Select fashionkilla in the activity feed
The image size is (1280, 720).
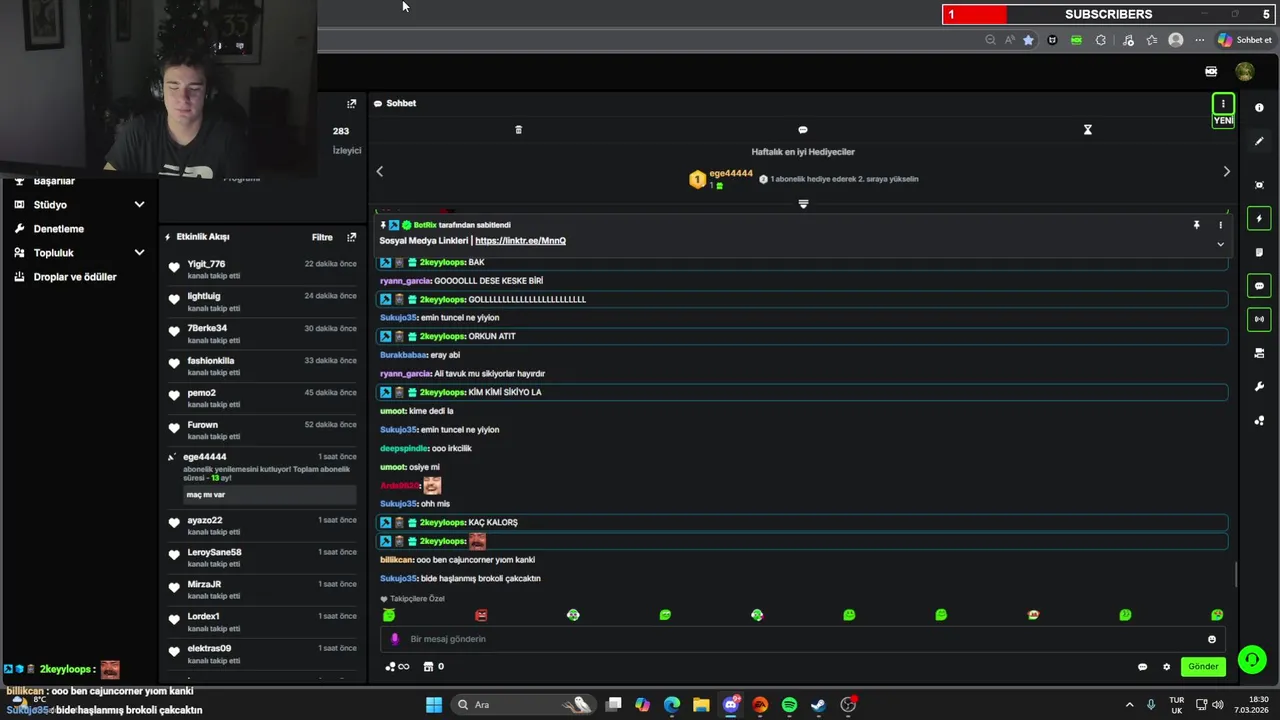point(211,361)
